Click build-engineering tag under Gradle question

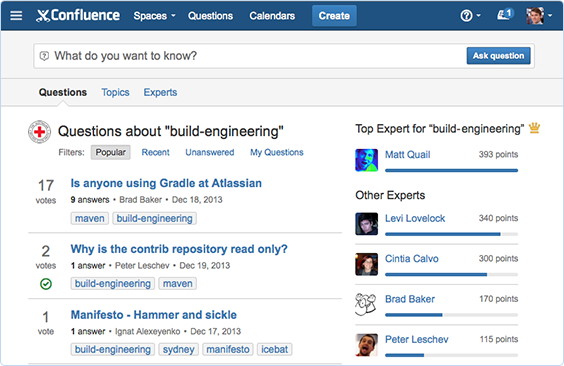[x=154, y=218]
